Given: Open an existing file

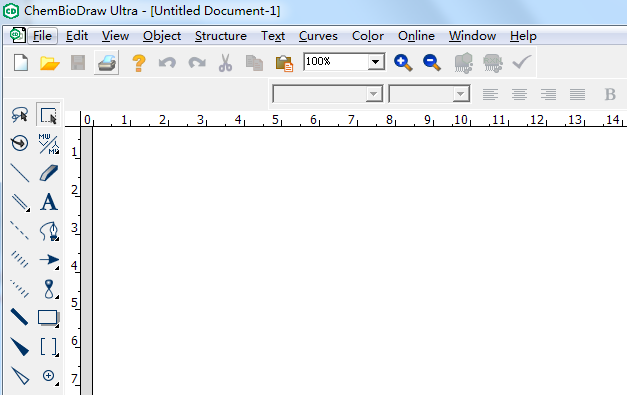Looking at the screenshot, I should coord(50,63).
